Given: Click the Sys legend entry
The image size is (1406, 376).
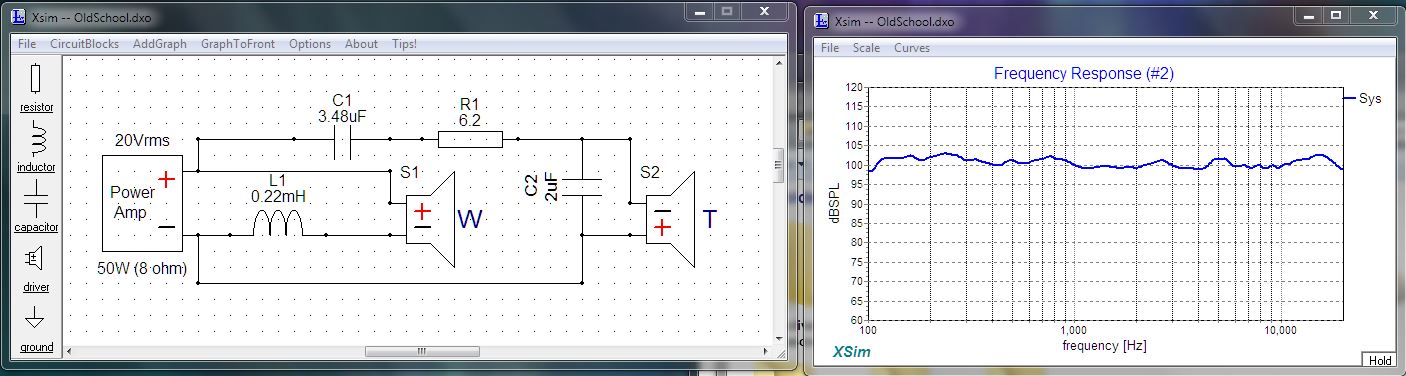Looking at the screenshot, I should [x=1363, y=98].
